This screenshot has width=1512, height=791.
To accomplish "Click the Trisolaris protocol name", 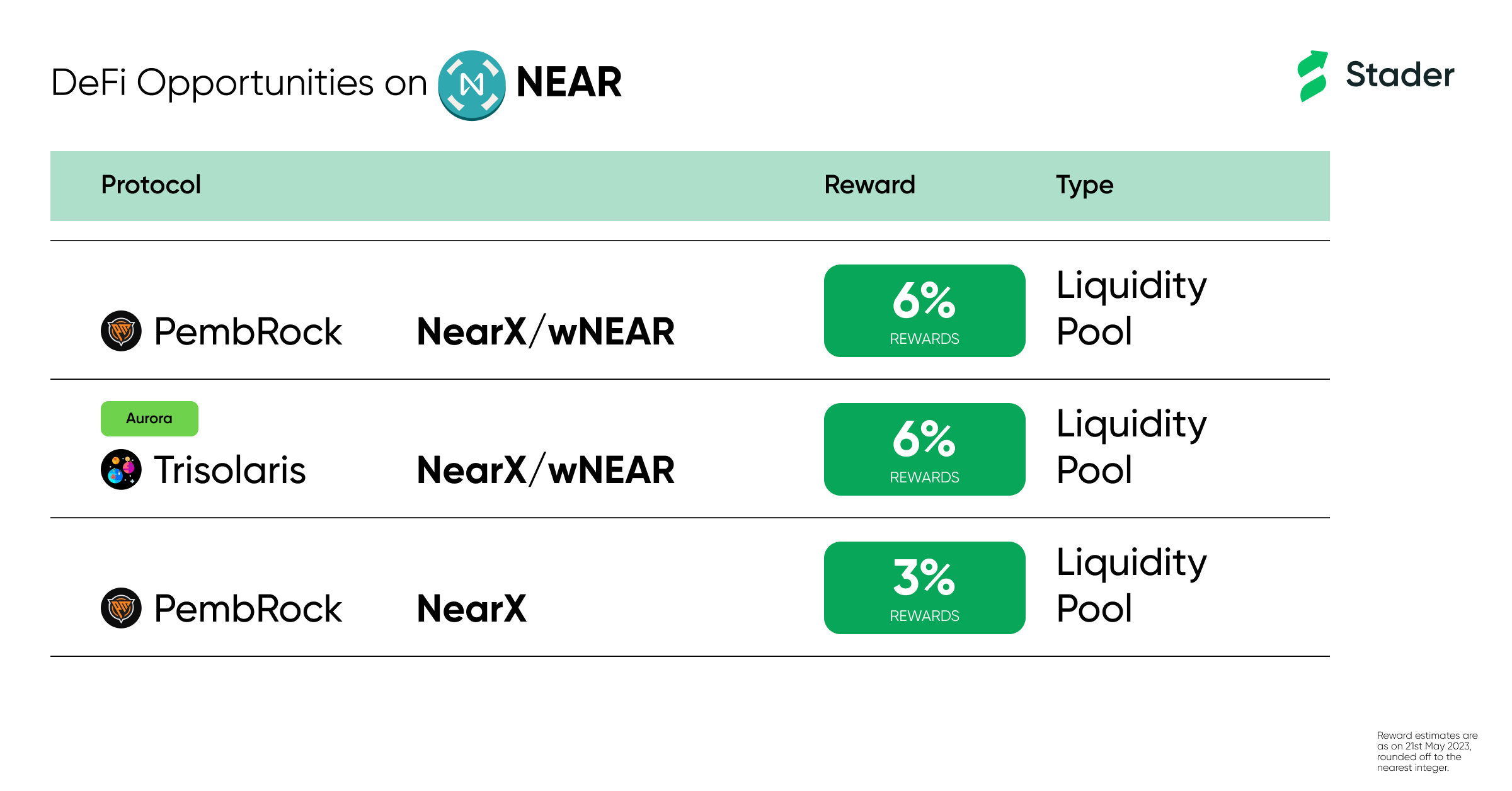I will [x=230, y=470].
